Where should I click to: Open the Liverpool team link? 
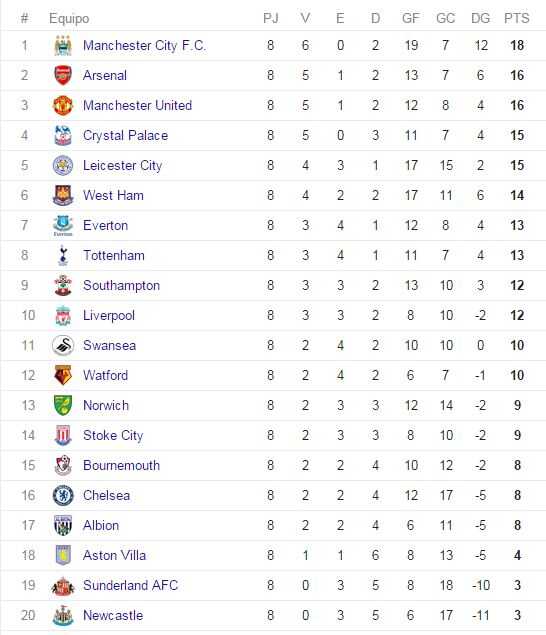(109, 315)
